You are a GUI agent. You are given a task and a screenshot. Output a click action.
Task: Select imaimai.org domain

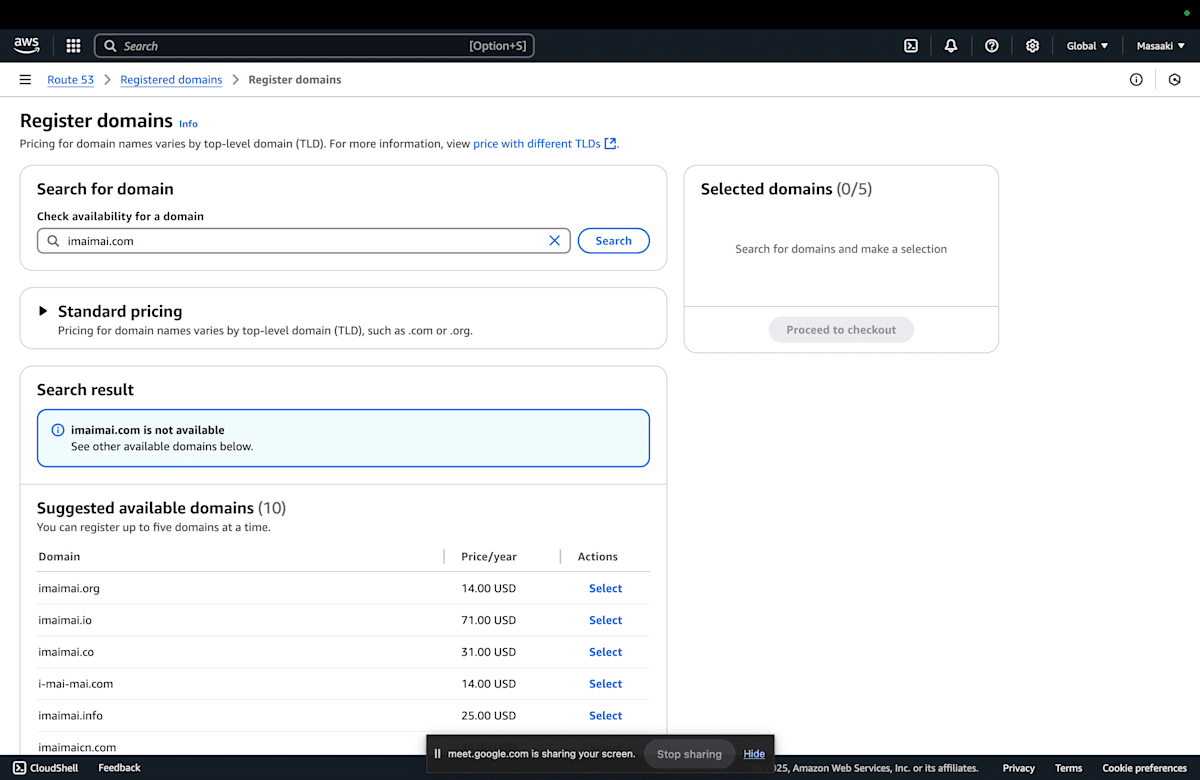[605, 588]
